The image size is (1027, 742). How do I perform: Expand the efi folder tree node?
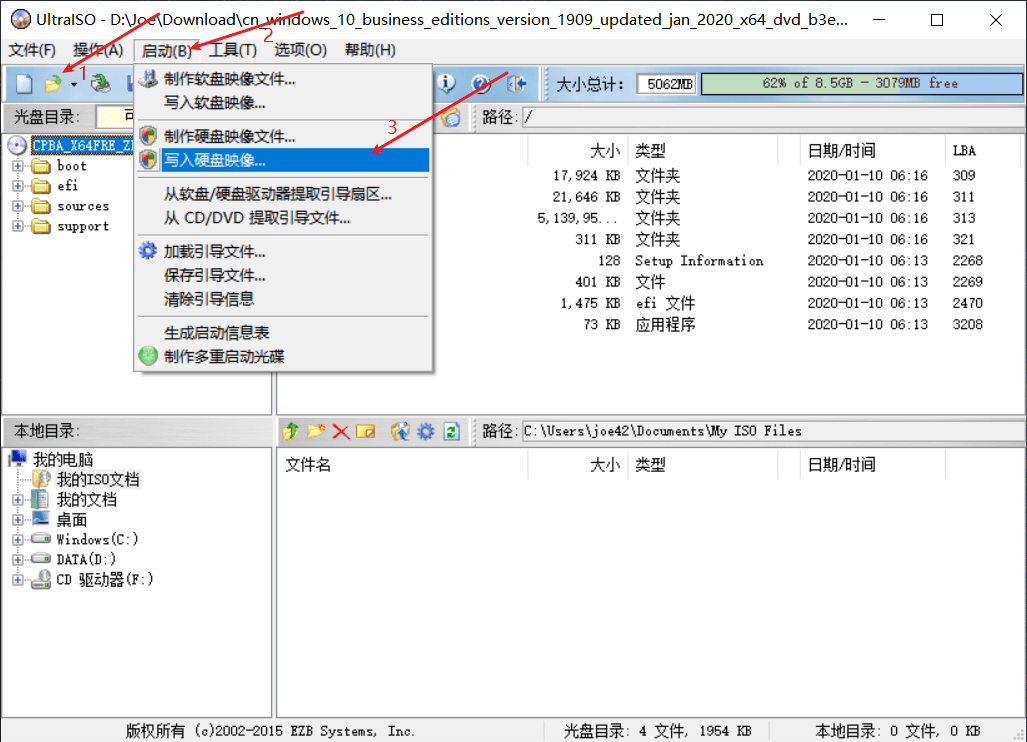[x=18, y=186]
